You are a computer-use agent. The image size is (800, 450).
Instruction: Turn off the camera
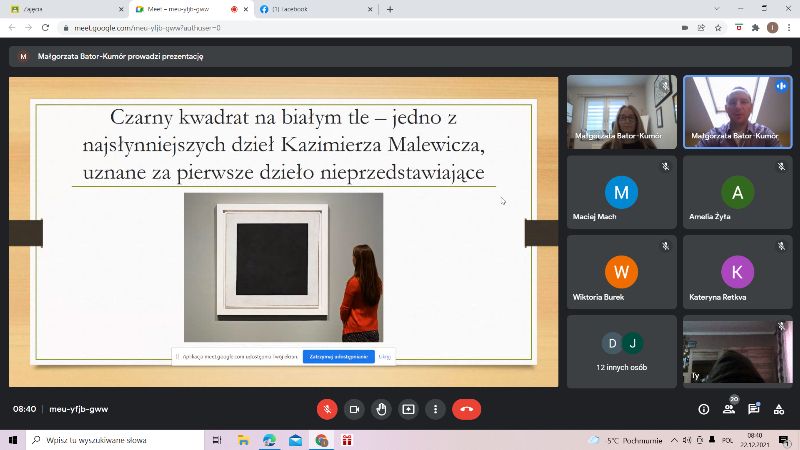(354, 409)
